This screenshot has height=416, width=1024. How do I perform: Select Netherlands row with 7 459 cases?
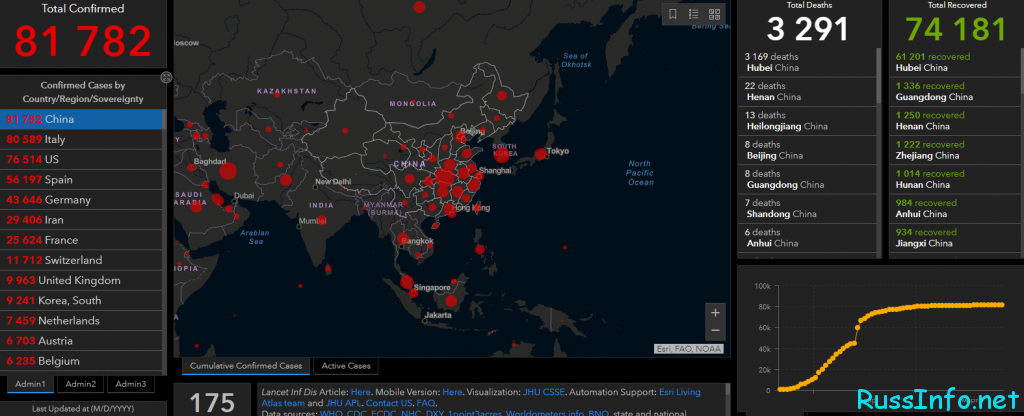pyautogui.click(x=81, y=321)
